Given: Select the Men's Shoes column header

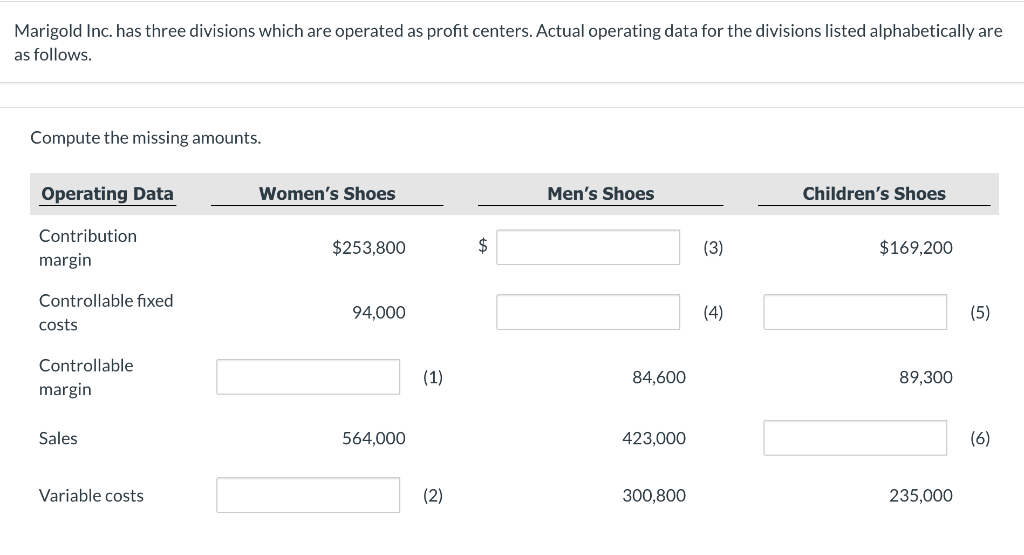Looking at the screenshot, I should point(600,194).
